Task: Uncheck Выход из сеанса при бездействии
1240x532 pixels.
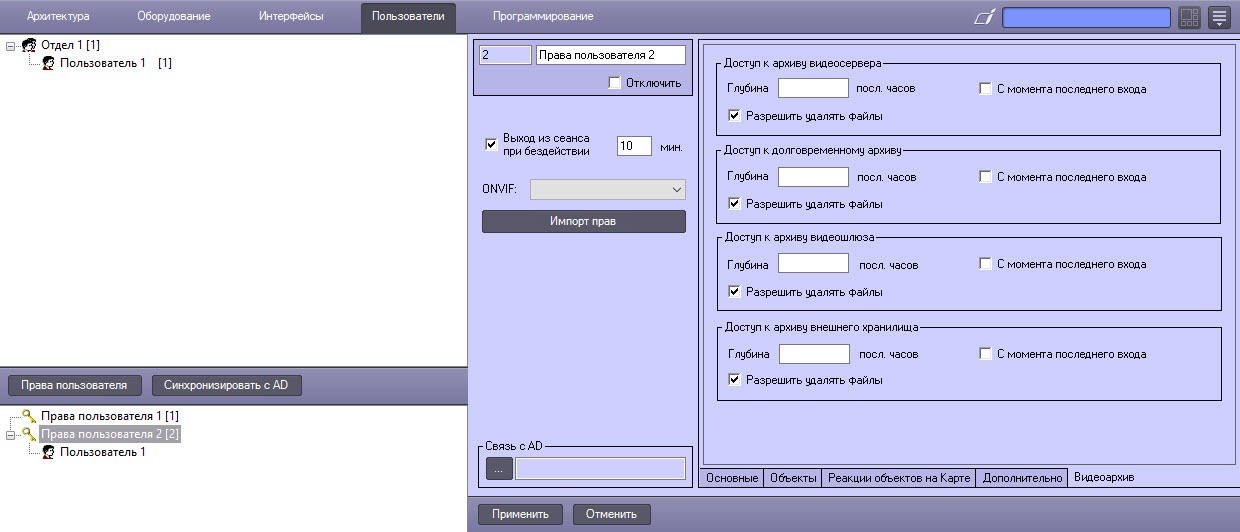Action: [491, 144]
